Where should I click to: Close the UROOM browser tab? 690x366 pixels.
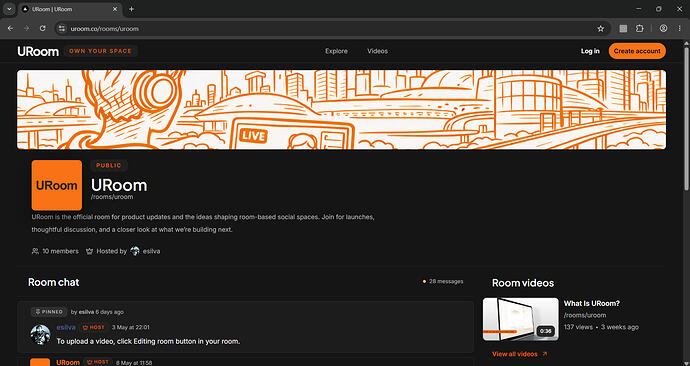click(115, 9)
